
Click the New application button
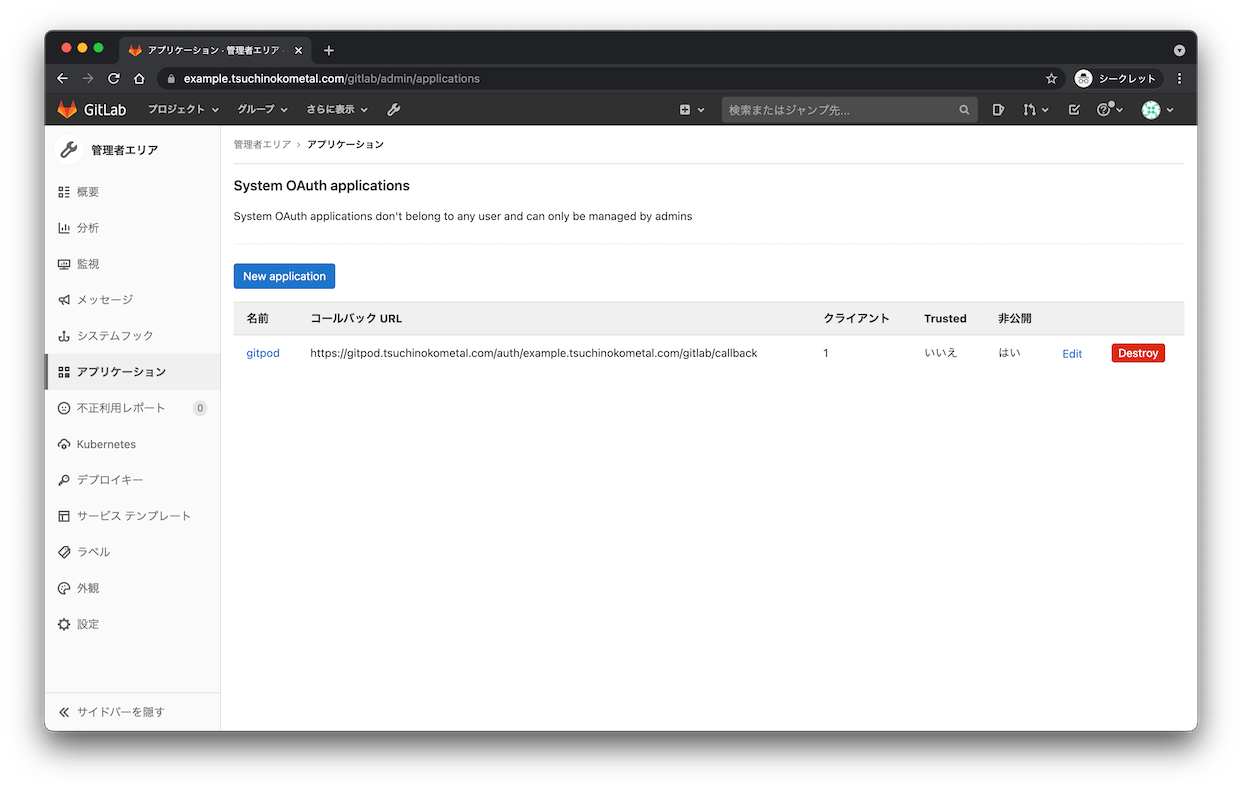tap(284, 276)
